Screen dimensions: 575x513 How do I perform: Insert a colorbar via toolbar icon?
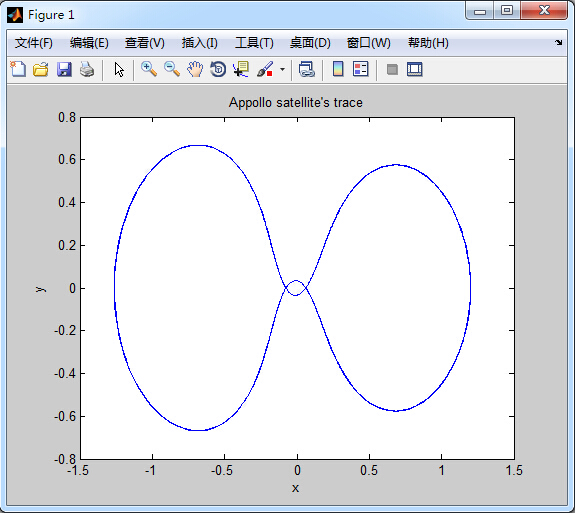click(x=338, y=69)
